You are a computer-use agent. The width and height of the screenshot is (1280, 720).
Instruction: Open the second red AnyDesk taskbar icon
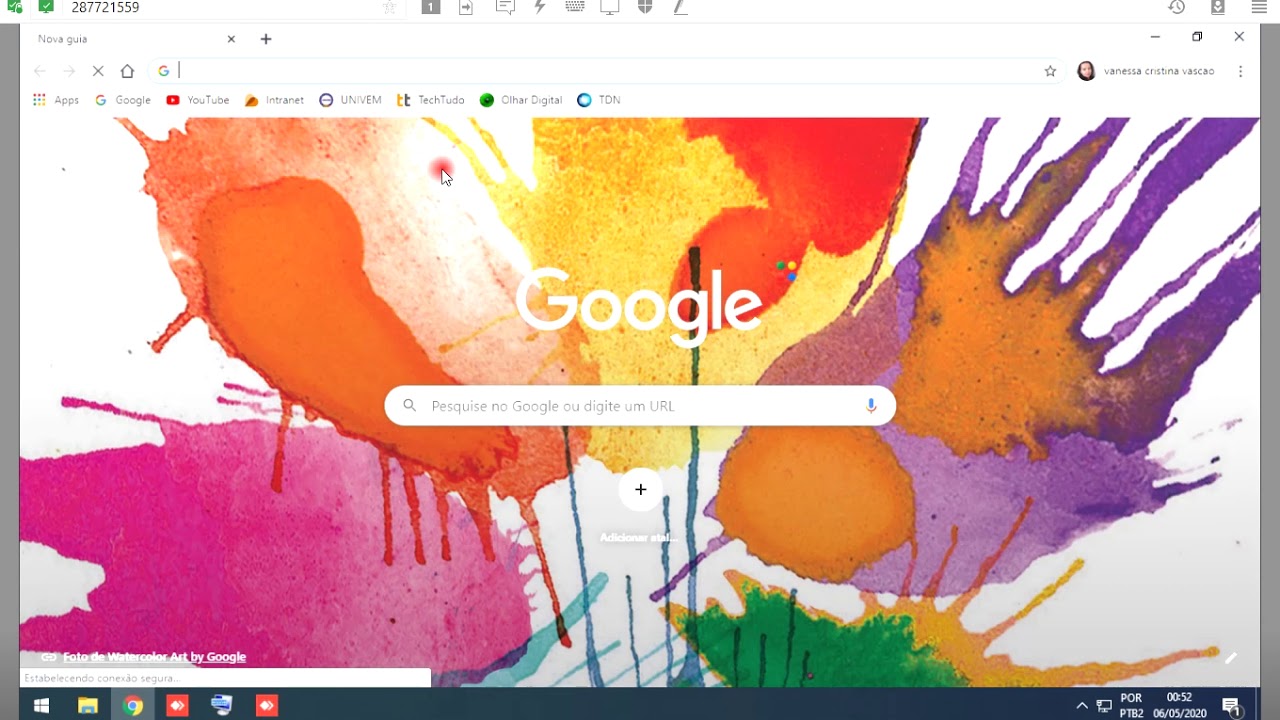tap(267, 706)
